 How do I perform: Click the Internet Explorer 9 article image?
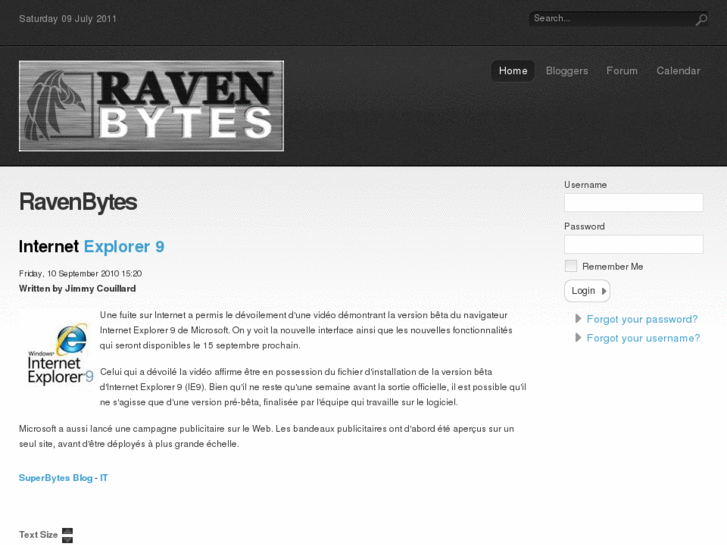pos(59,356)
